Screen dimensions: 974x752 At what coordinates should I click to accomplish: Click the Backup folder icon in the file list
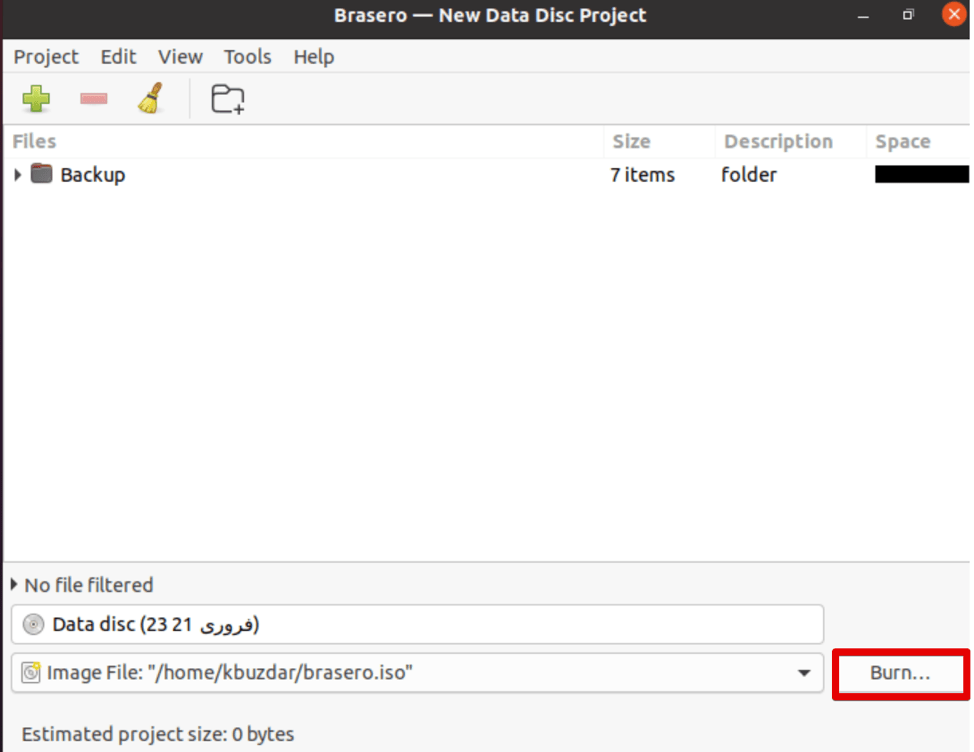(41, 174)
